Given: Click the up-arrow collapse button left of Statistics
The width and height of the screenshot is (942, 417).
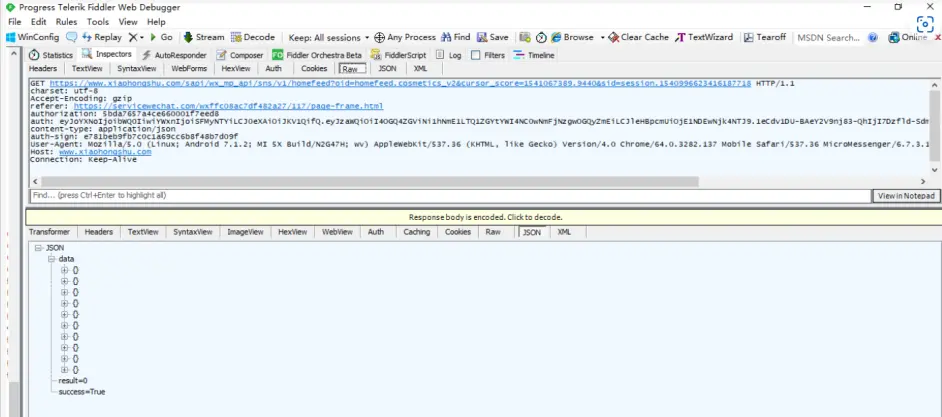Looking at the screenshot, I should pyautogui.click(x=13, y=55).
